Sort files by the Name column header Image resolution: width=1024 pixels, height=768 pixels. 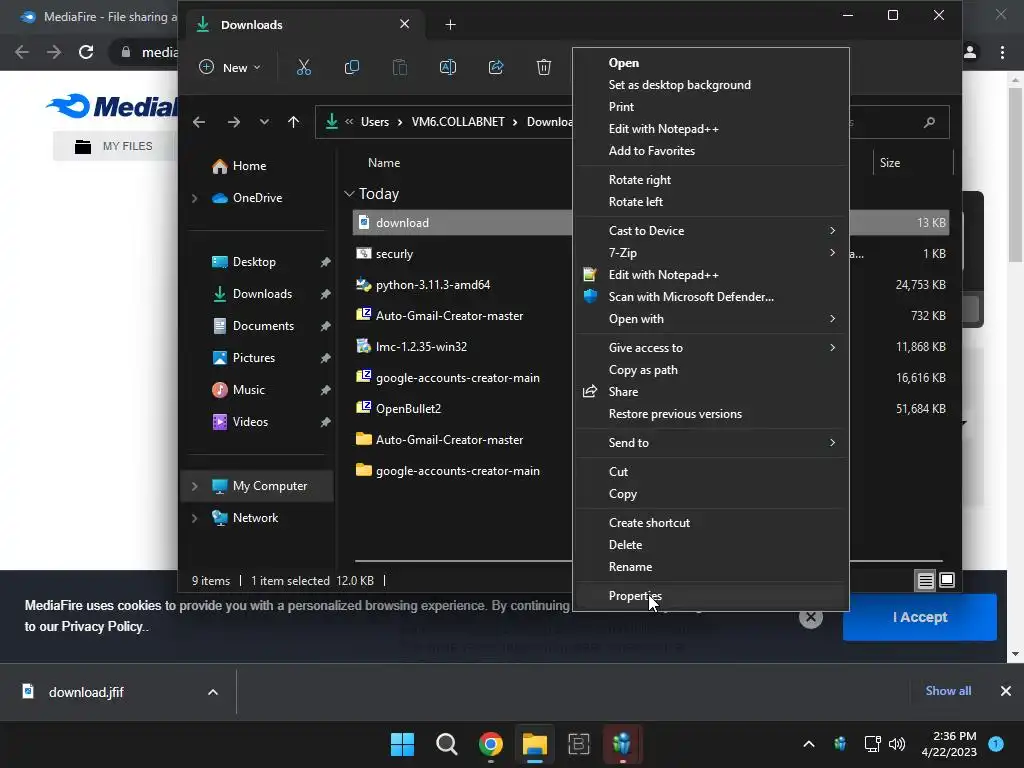384,163
